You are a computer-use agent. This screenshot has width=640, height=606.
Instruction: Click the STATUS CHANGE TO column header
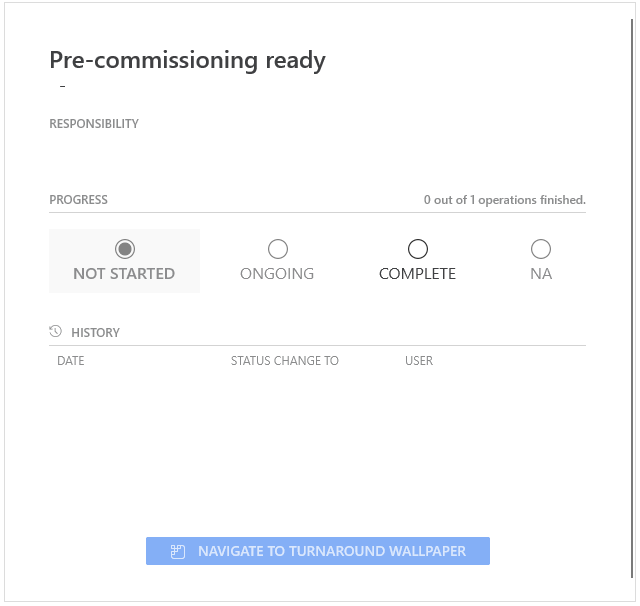285,361
